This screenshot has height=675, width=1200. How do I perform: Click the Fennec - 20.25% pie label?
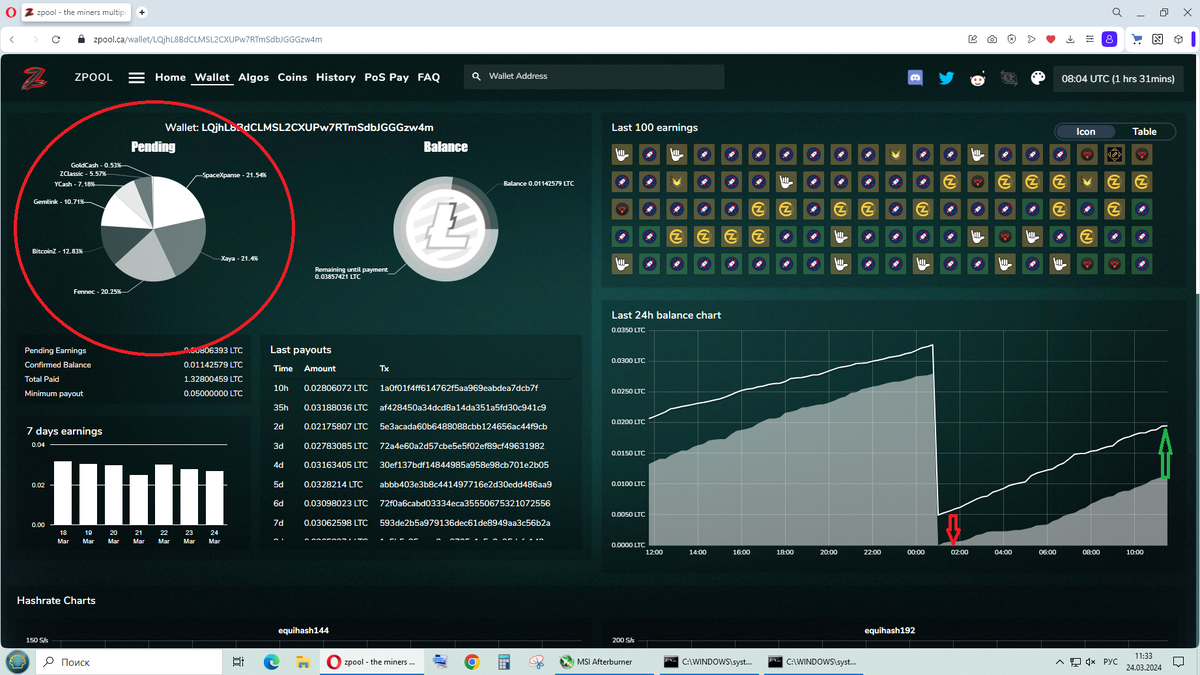coord(97,292)
